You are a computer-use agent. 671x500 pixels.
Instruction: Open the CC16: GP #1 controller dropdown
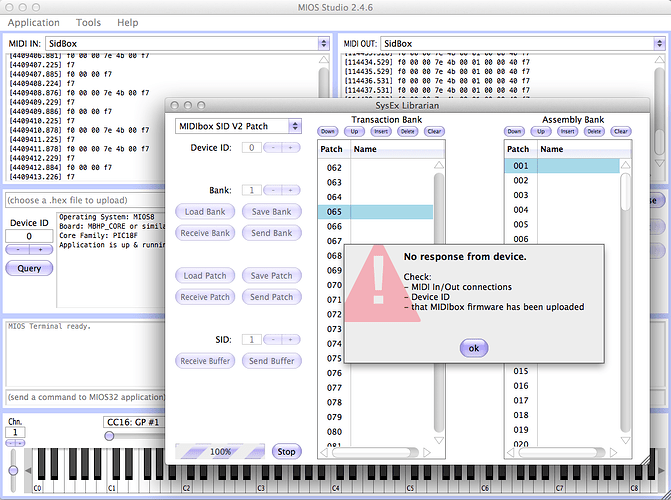134,422
